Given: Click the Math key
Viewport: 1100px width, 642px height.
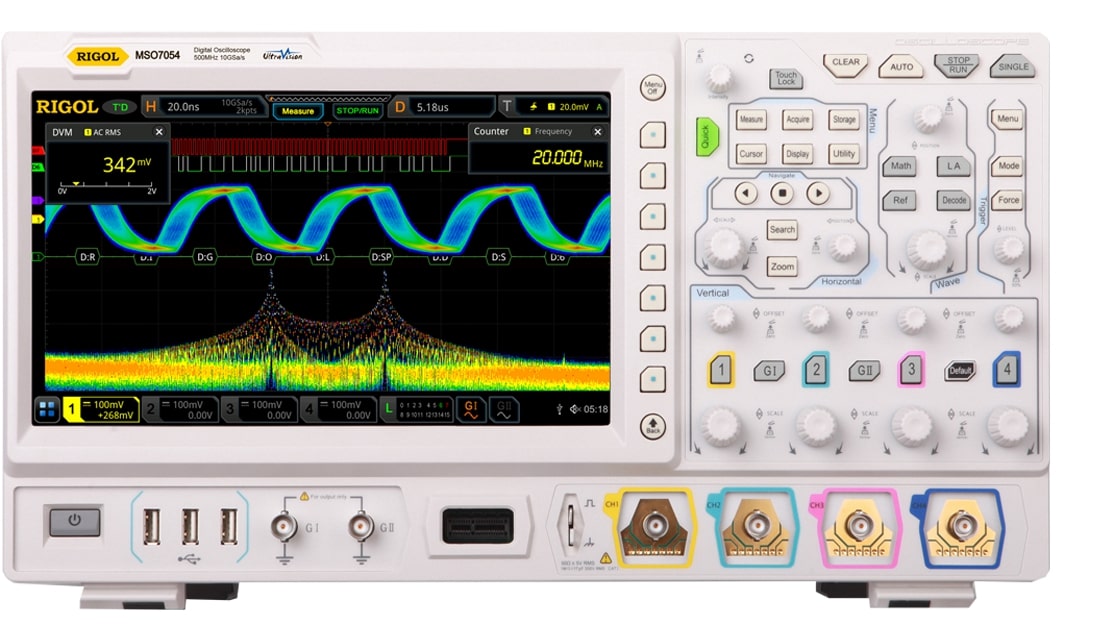Looking at the screenshot, I should (900, 166).
